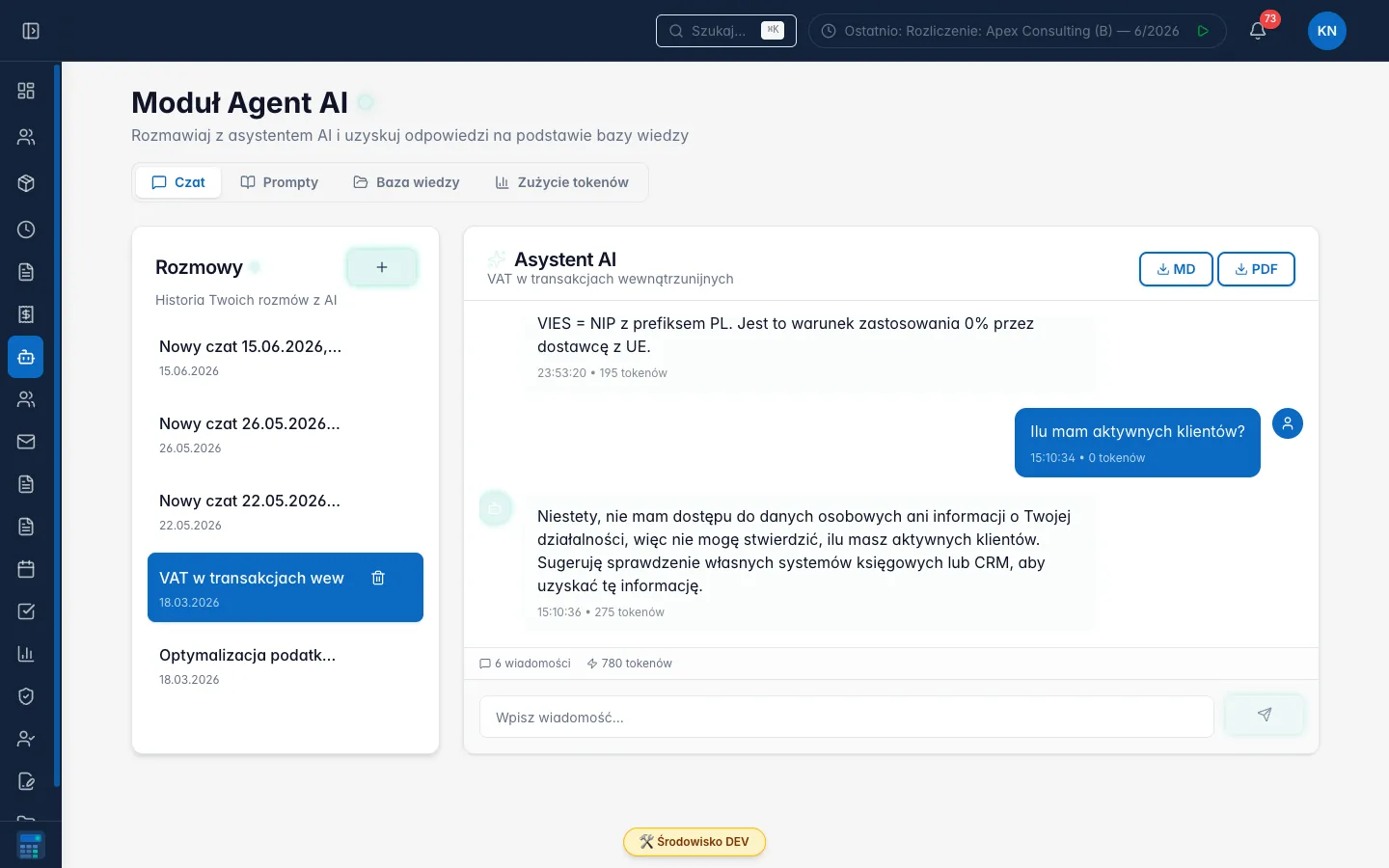Open conversation Nowy czat 22.05.2026
The image size is (1389, 868).
pyautogui.click(x=286, y=511)
